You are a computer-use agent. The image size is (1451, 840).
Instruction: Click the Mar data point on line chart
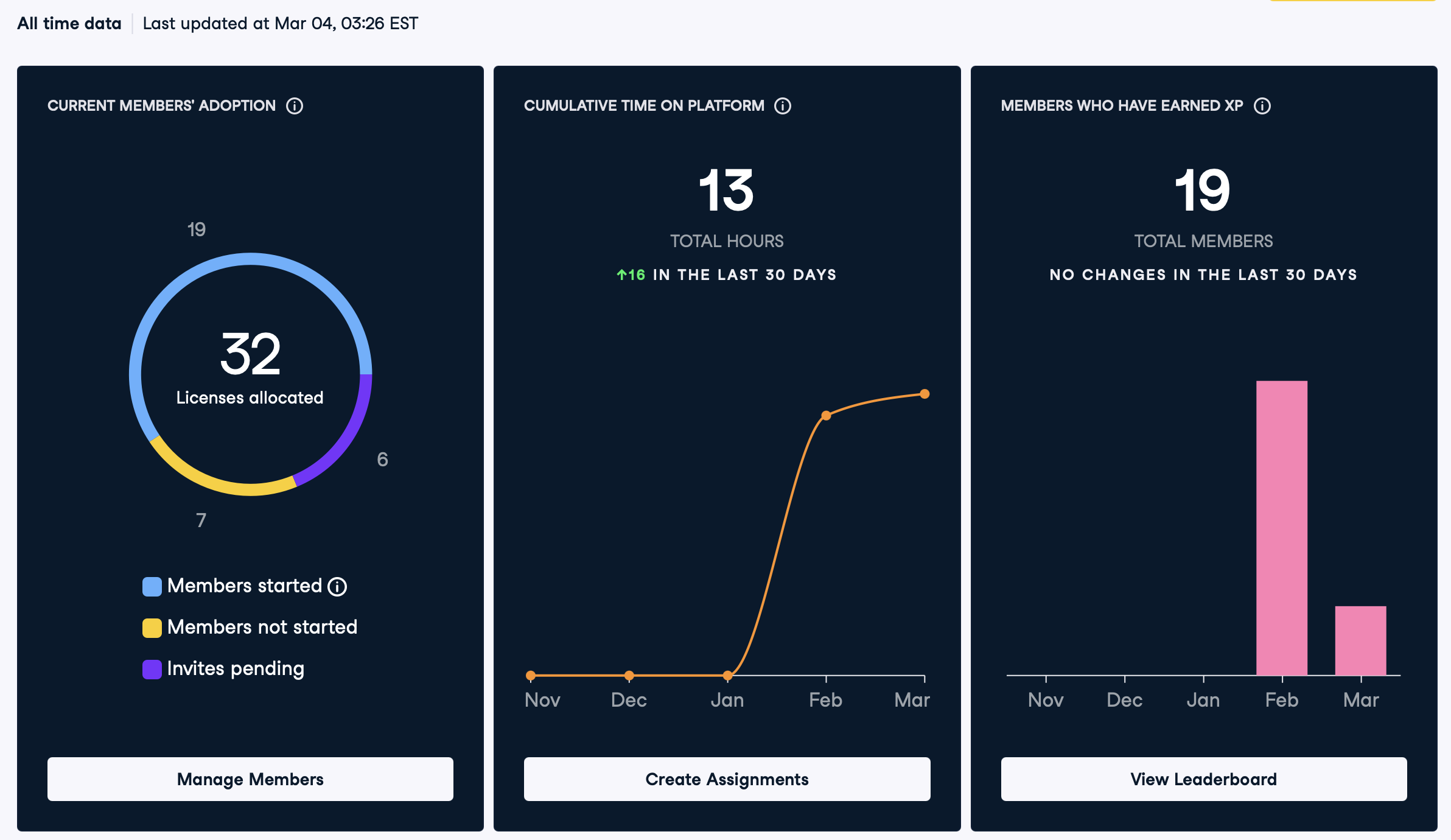[x=925, y=394]
